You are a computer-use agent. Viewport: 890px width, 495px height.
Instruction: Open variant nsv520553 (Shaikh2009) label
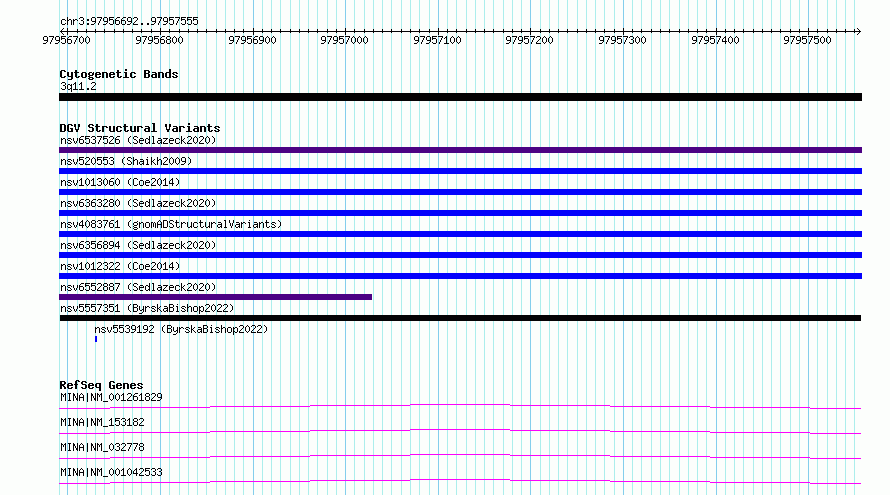click(x=126, y=161)
